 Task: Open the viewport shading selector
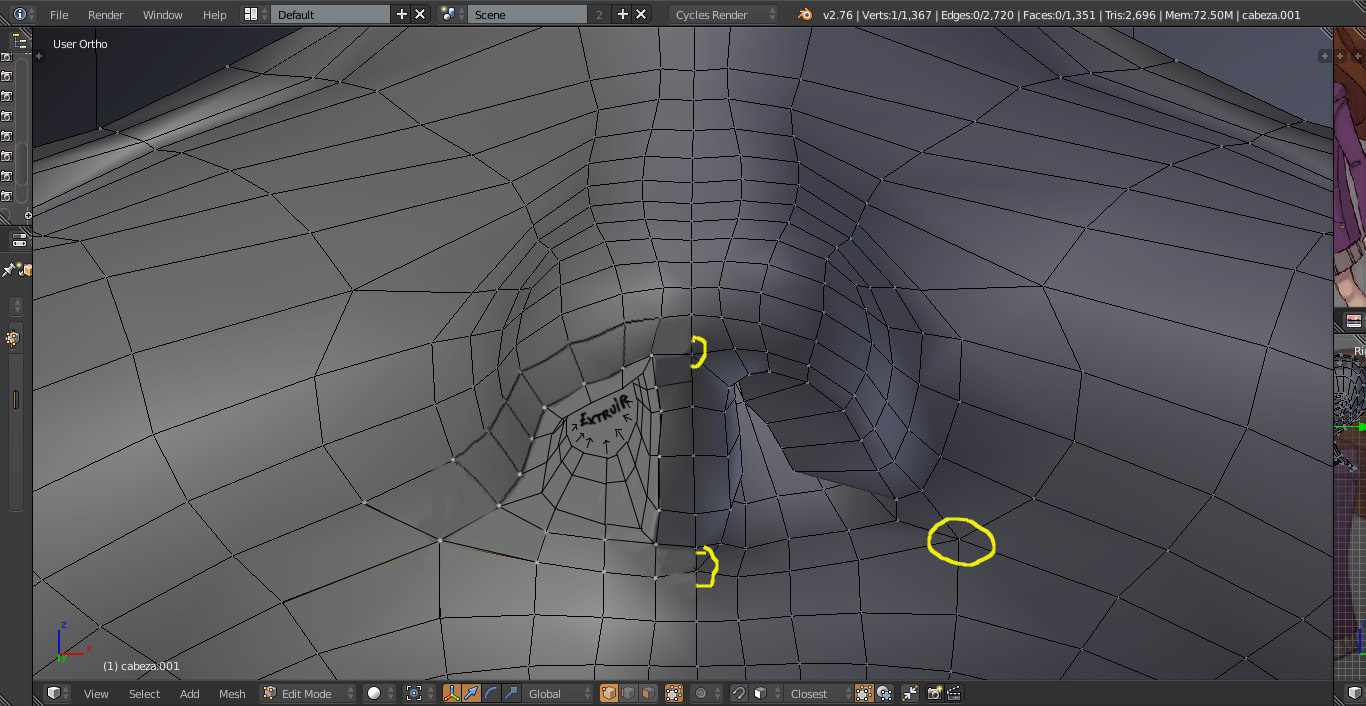(379, 693)
